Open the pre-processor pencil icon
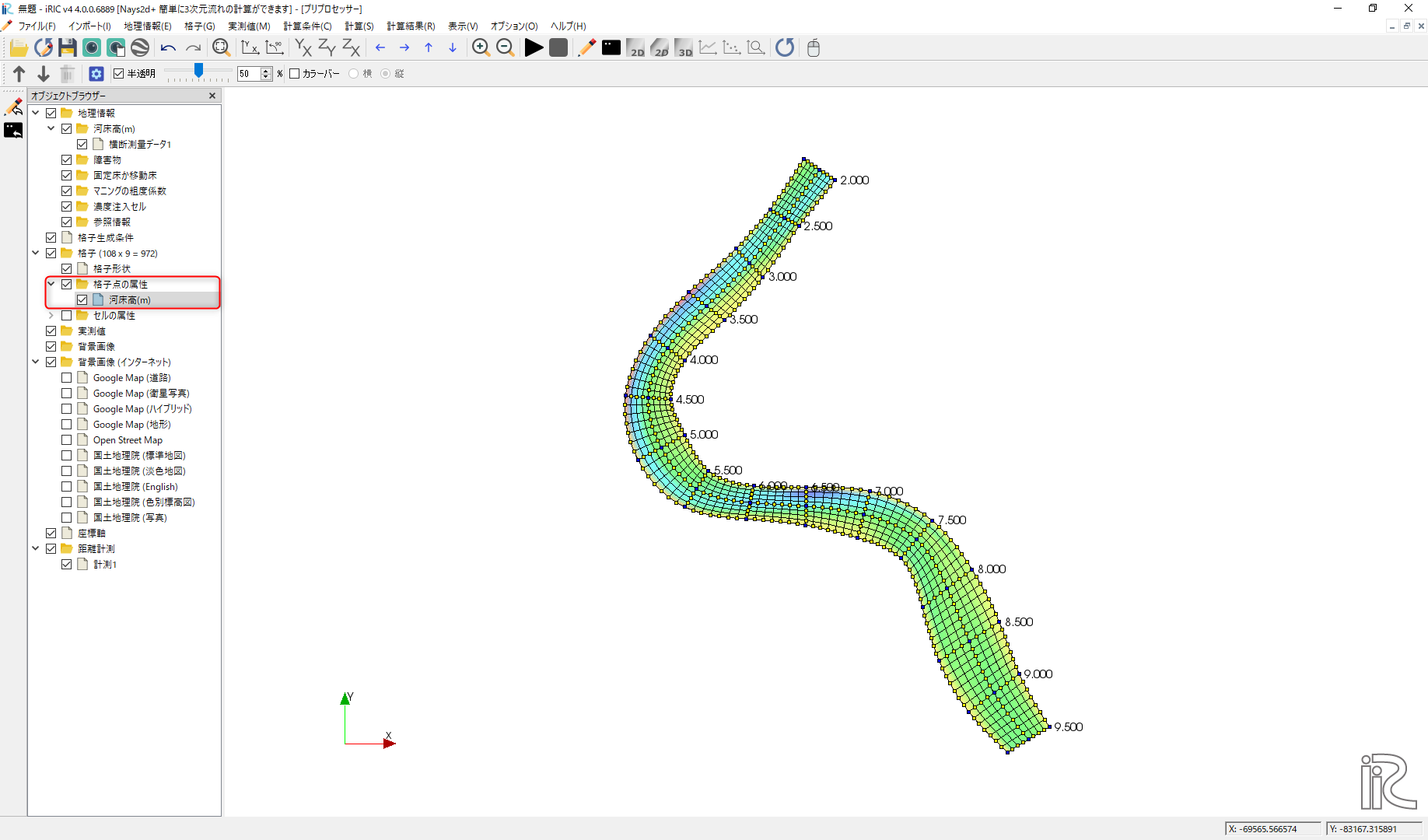This screenshot has height=840, width=1428. (x=587, y=48)
